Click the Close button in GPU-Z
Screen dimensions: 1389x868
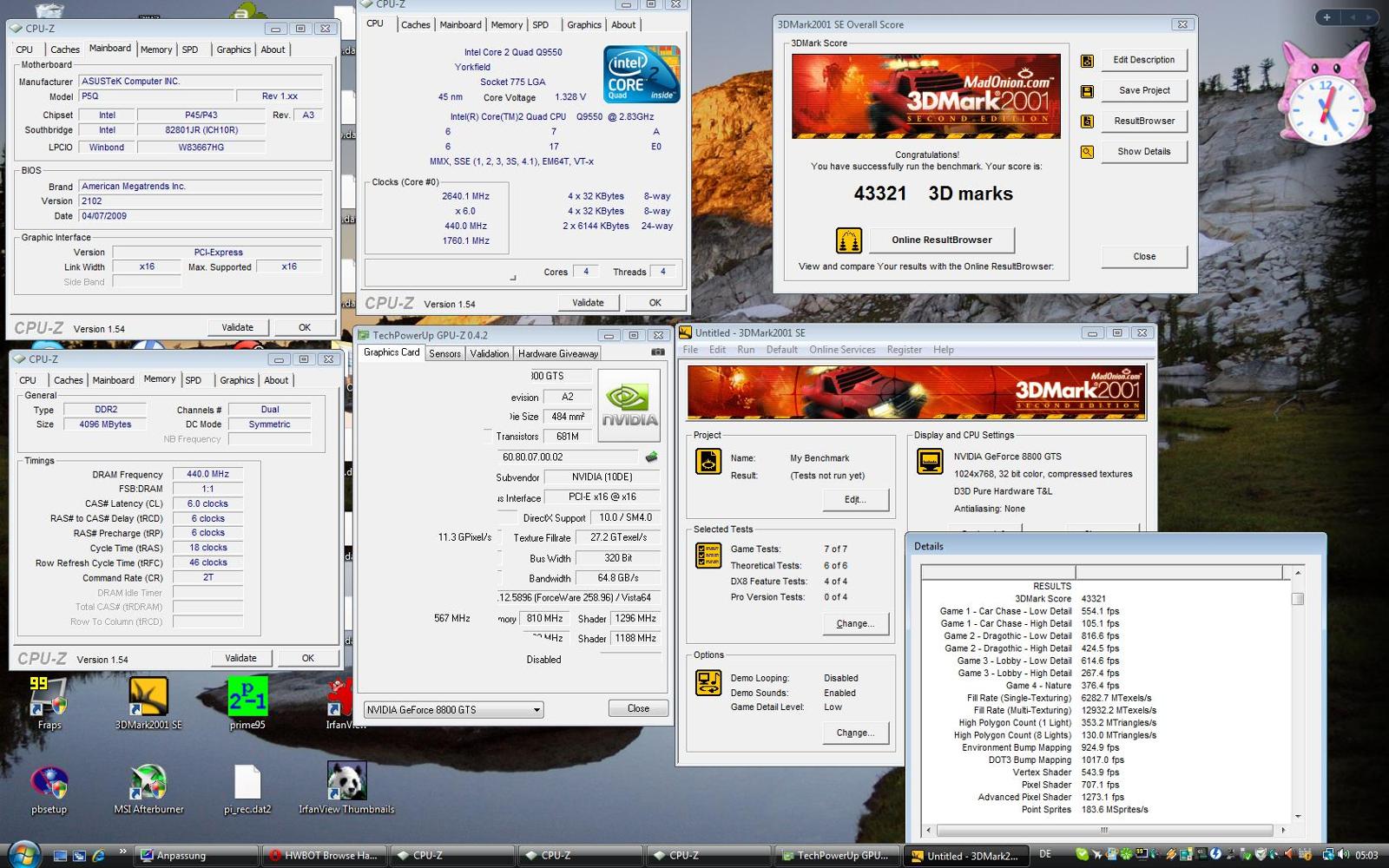[x=638, y=708]
